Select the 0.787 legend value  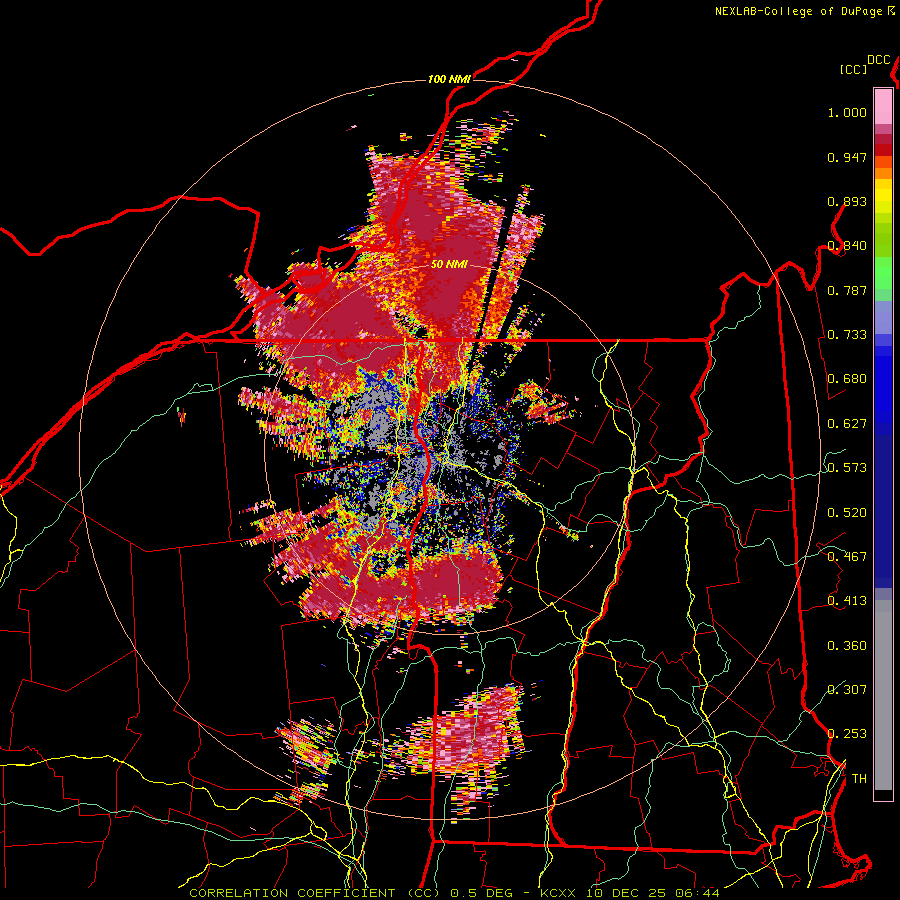[x=847, y=290]
